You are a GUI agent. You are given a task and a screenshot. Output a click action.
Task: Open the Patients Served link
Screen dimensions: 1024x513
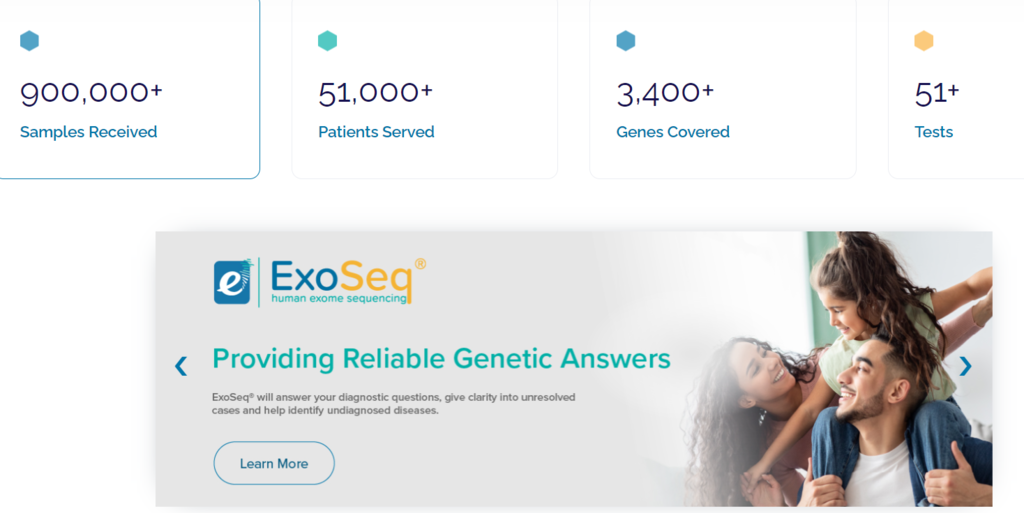376,132
